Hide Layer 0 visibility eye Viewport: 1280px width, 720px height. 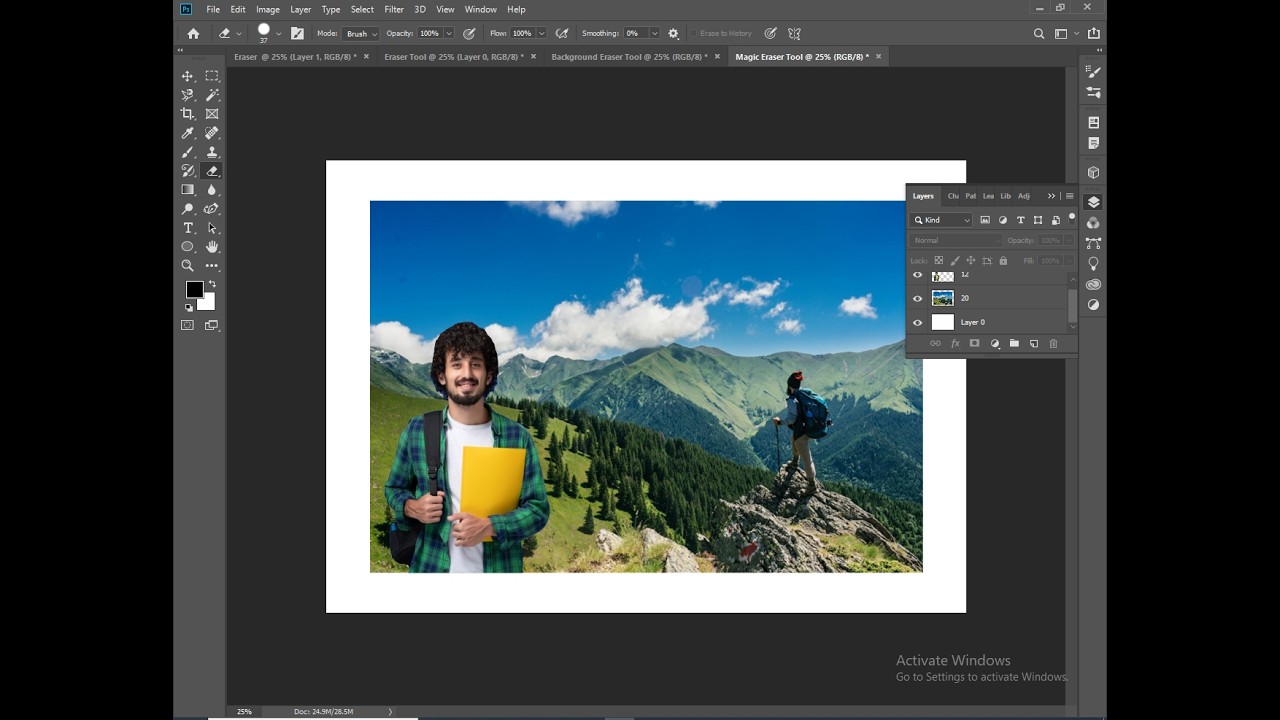pyautogui.click(x=917, y=322)
